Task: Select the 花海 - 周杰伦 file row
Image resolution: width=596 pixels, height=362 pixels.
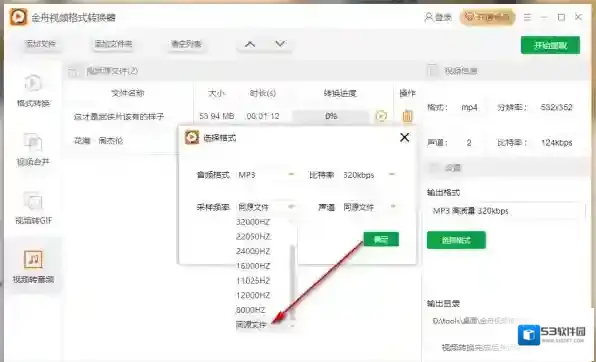Action: (98, 141)
